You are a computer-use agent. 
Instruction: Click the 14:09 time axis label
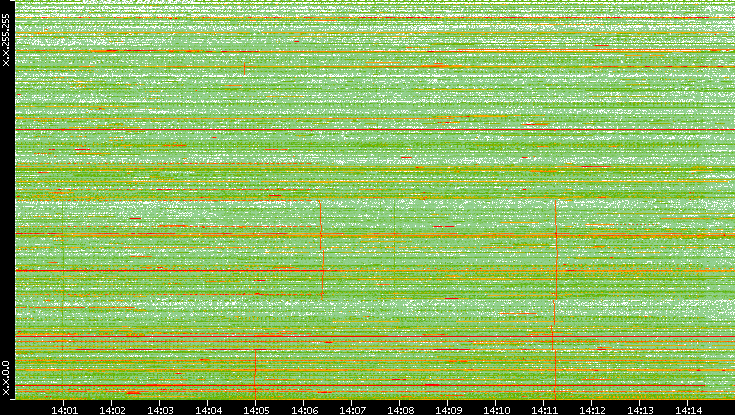[x=448, y=410]
